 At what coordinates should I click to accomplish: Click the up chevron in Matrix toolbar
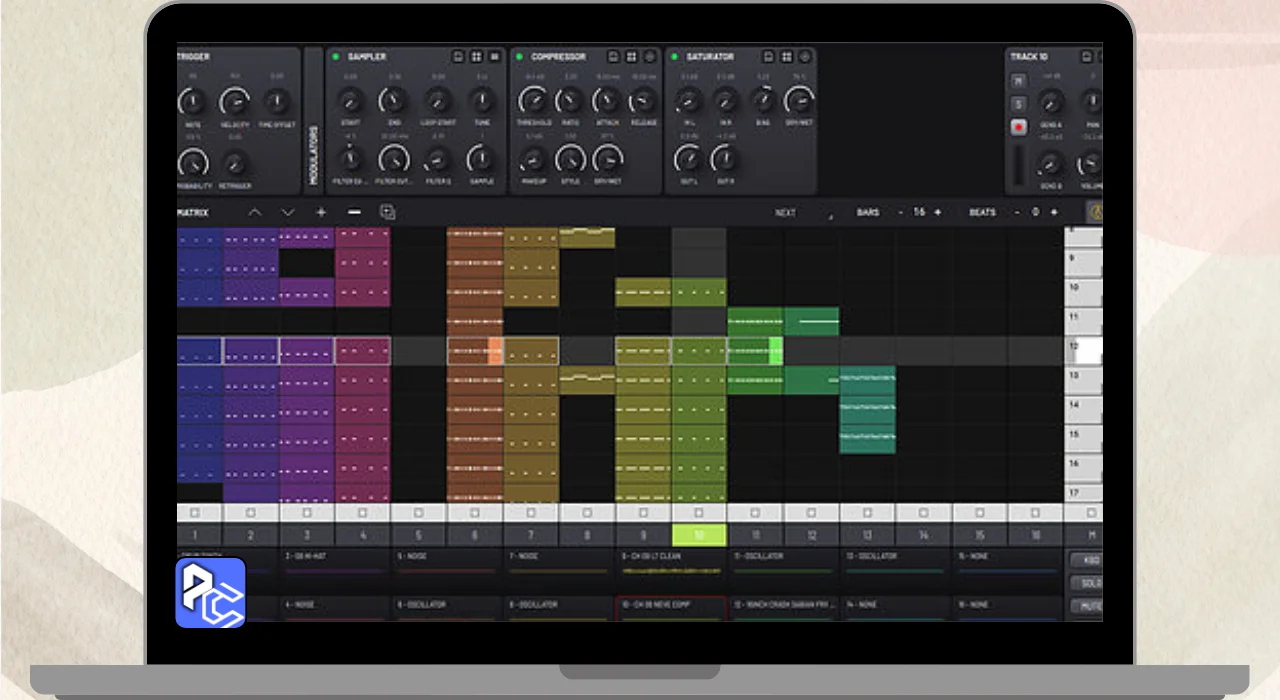pyautogui.click(x=255, y=212)
